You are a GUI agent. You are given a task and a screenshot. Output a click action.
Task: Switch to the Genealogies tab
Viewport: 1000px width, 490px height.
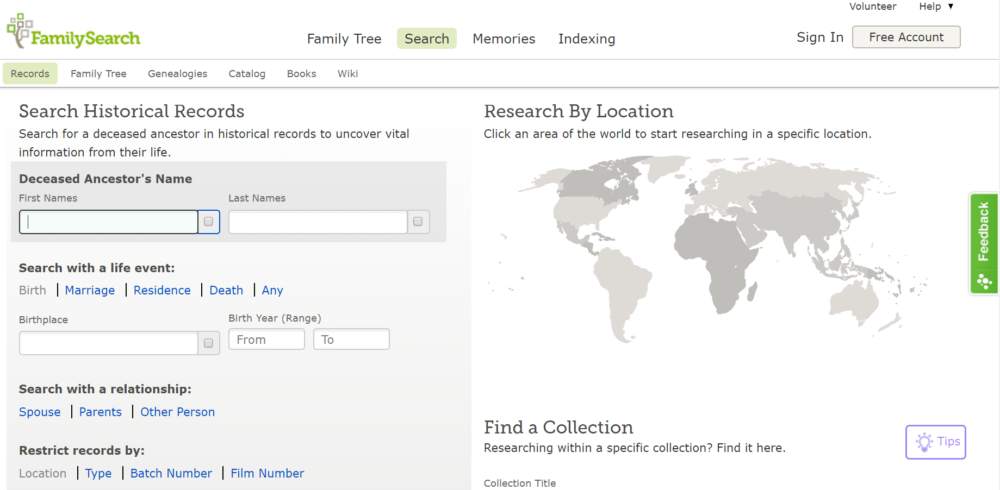tap(177, 73)
